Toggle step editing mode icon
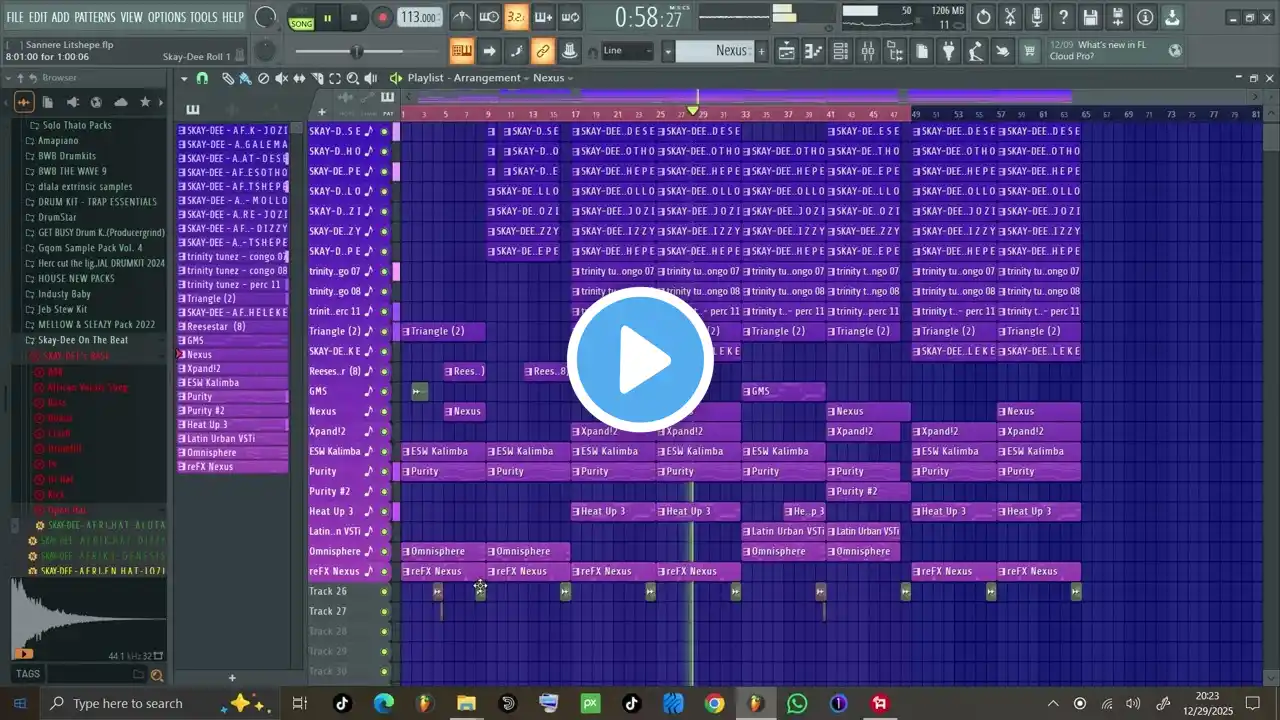 click(x=516, y=51)
